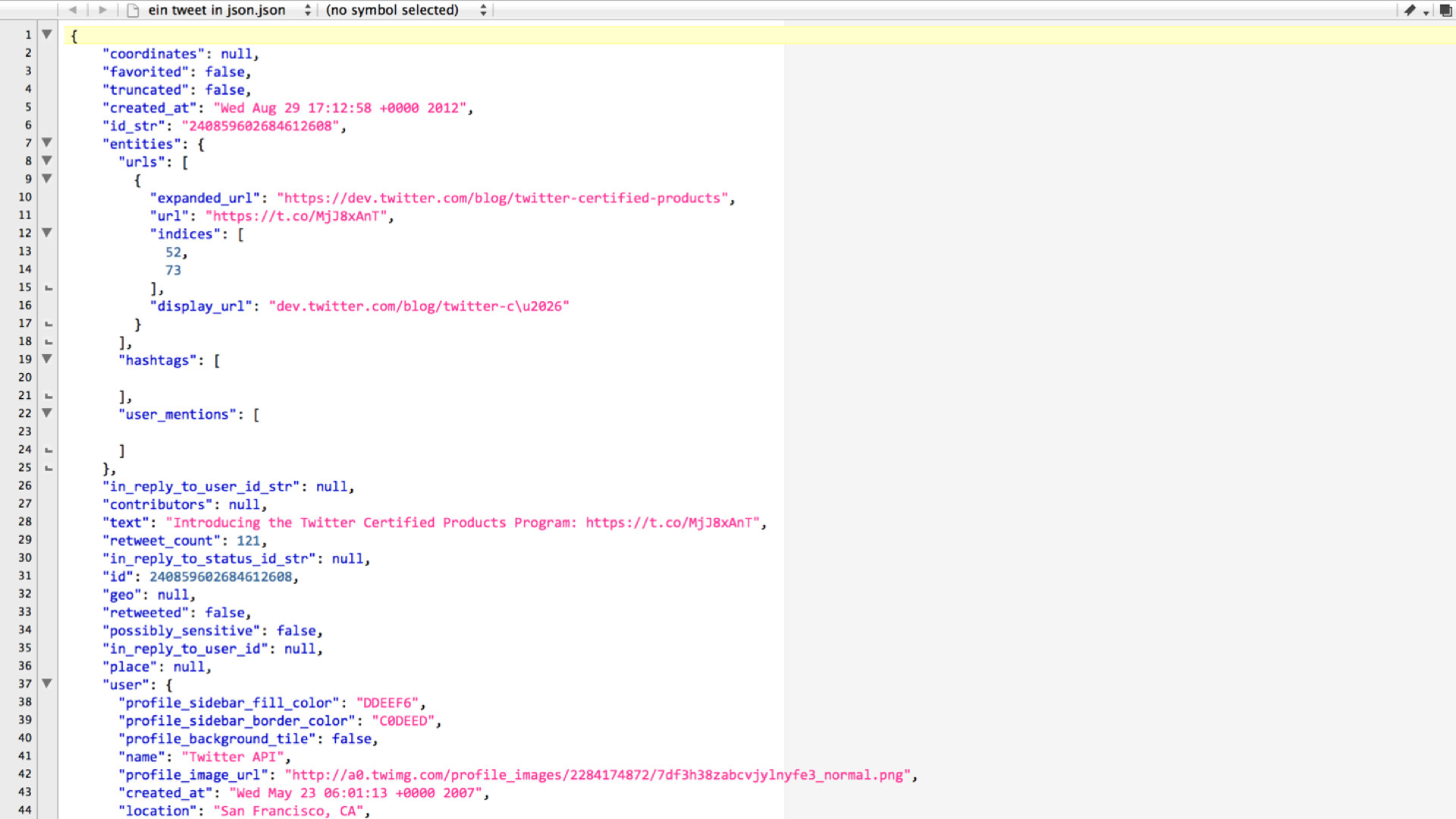Go back with the previous-document arrow
1456x819 pixels.
pos(73,10)
